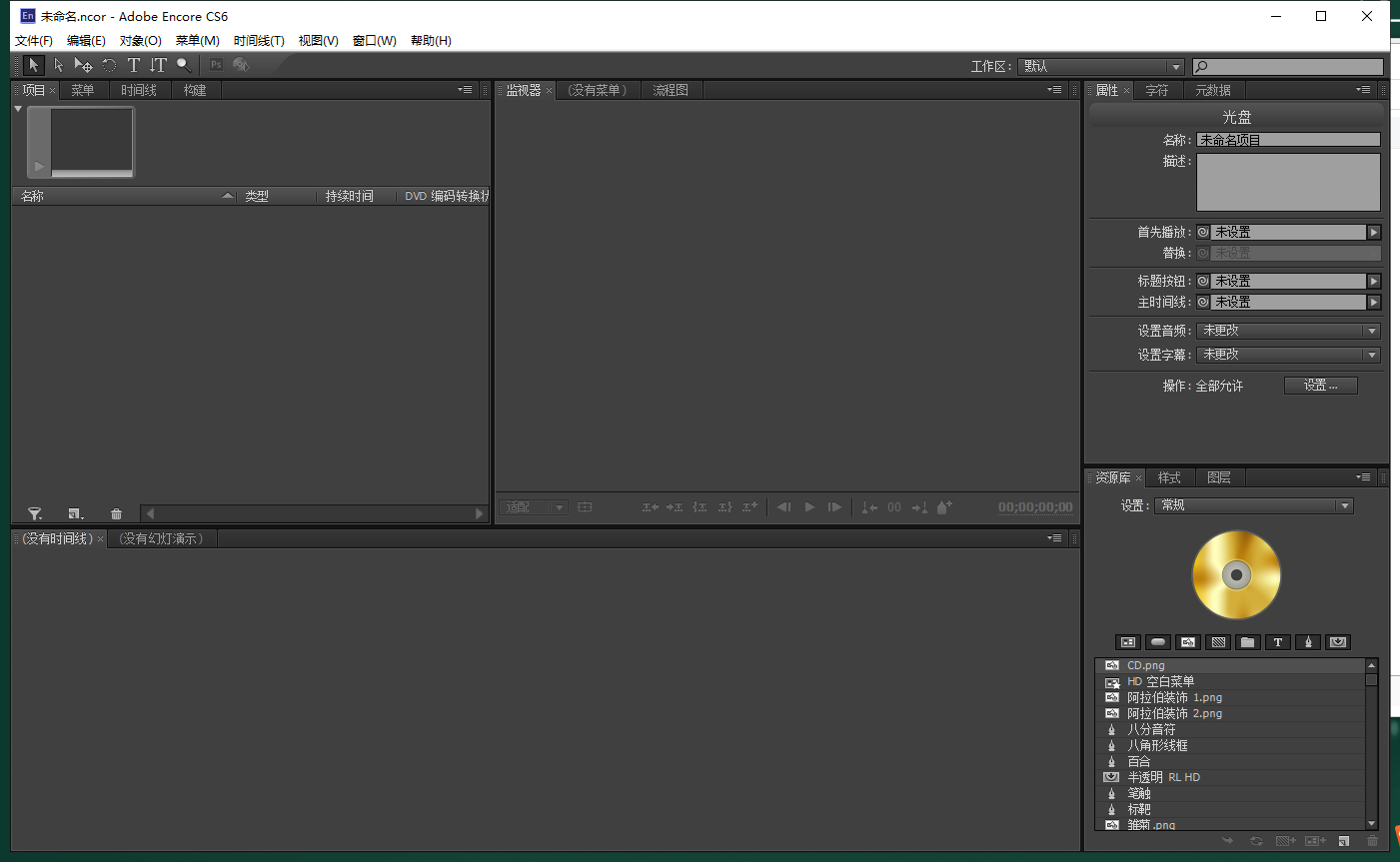Select the Zoom magnifier tool
Image resolution: width=1400 pixels, height=862 pixels.
pos(183,65)
